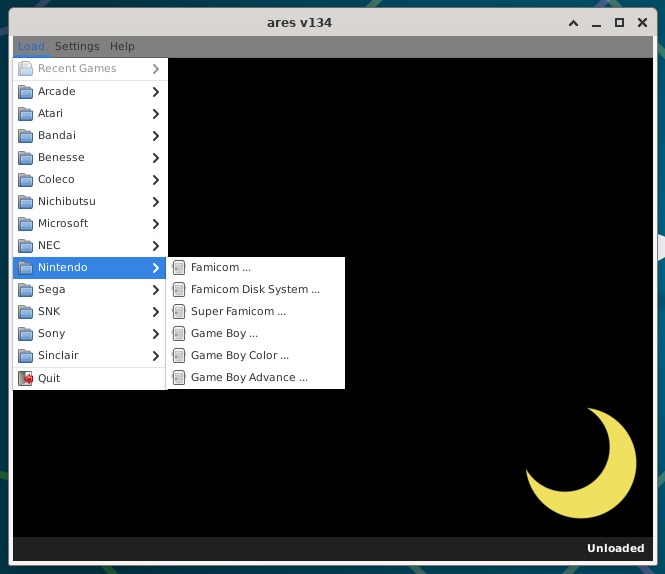Click the Super Famicom cartridge icon
Viewport: 665px width, 574px height.
click(x=179, y=312)
